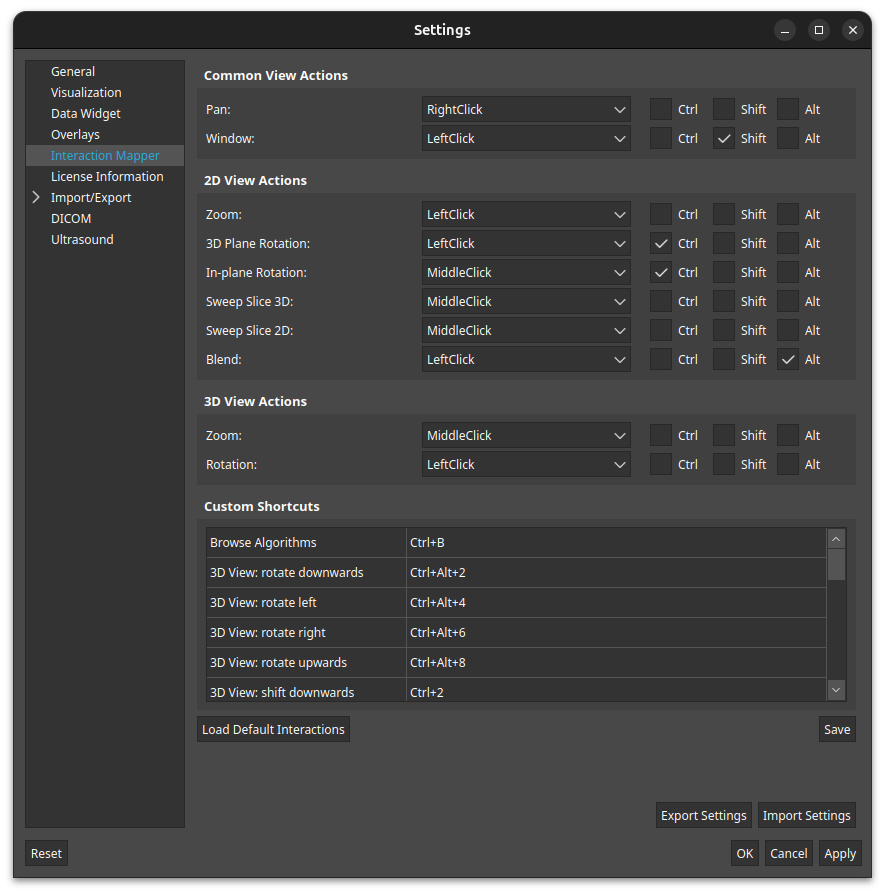Enable Ctrl modifier for Pan

(x=661, y=109)
